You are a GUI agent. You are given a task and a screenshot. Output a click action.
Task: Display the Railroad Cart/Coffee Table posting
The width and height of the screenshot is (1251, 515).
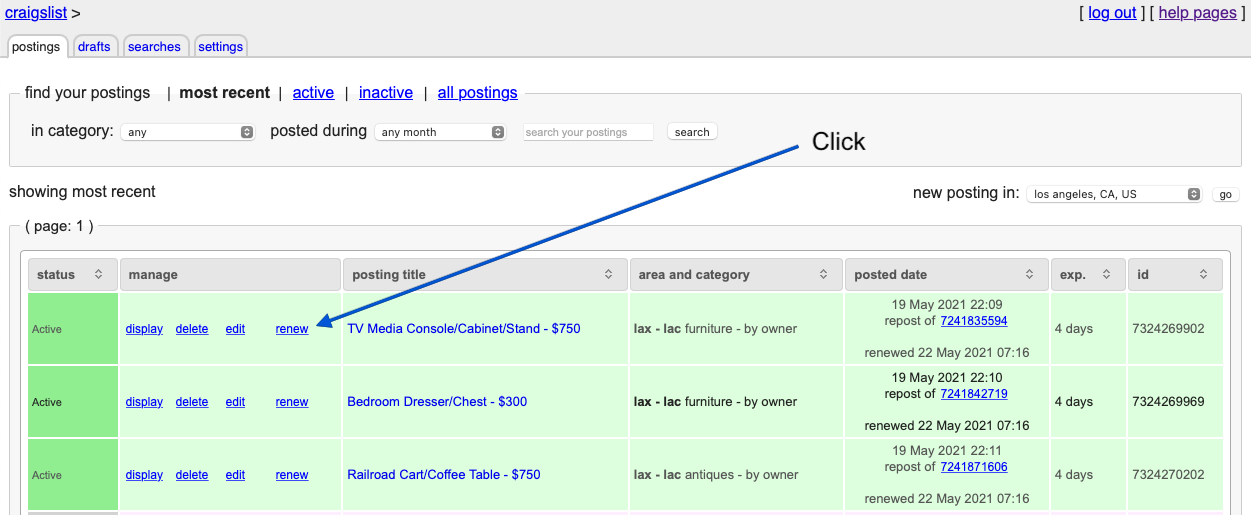click(144, 475)
